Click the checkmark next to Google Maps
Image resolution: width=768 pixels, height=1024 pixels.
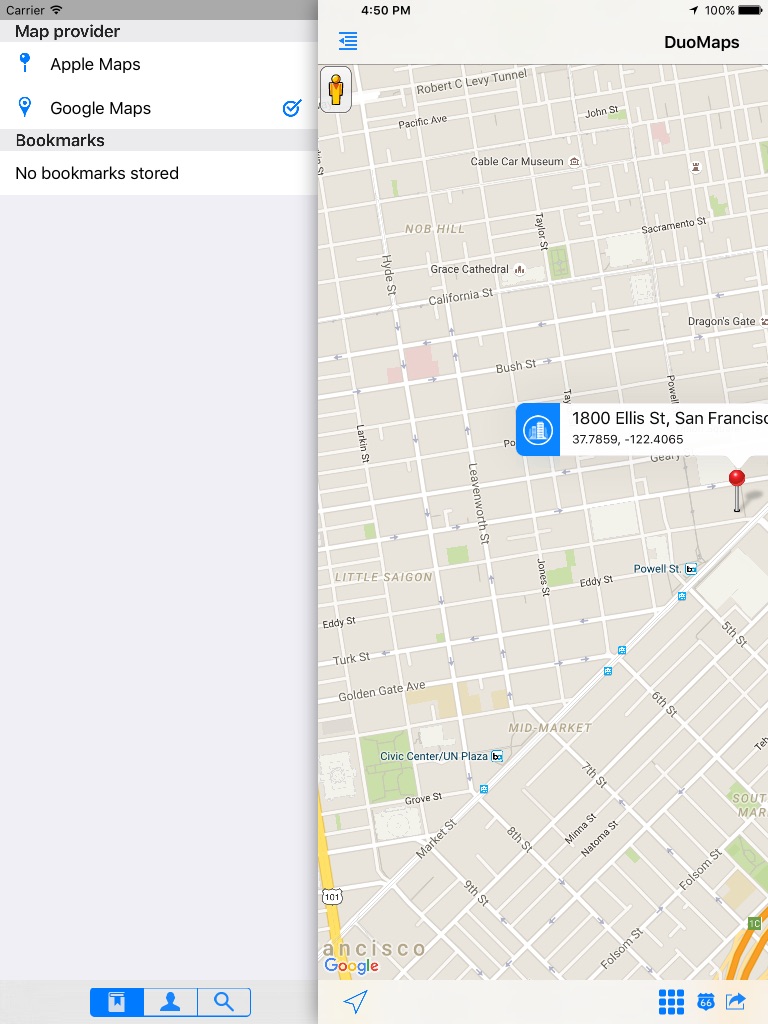pos(292,108)
